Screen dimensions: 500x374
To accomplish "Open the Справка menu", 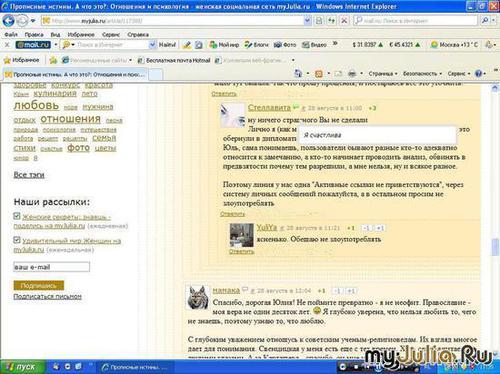I will click(x=138, y=34).
